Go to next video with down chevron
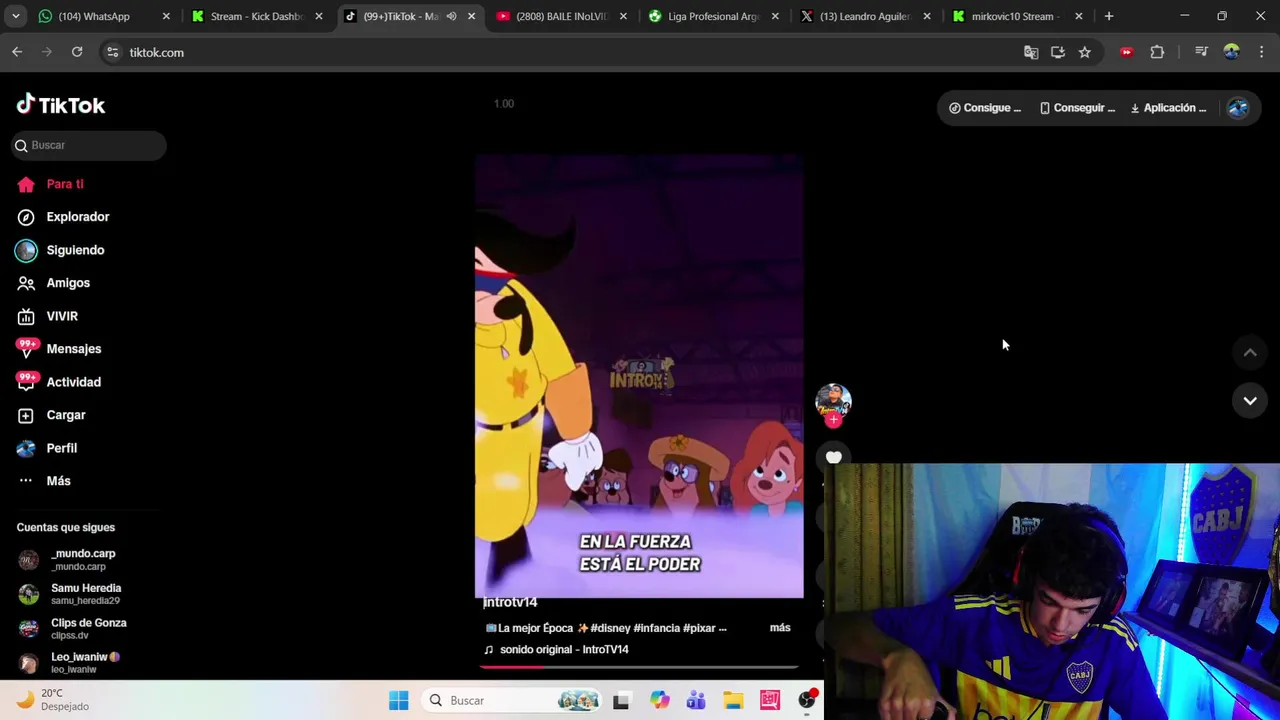Screen dimensions: 1280x720 [1250, 400]
